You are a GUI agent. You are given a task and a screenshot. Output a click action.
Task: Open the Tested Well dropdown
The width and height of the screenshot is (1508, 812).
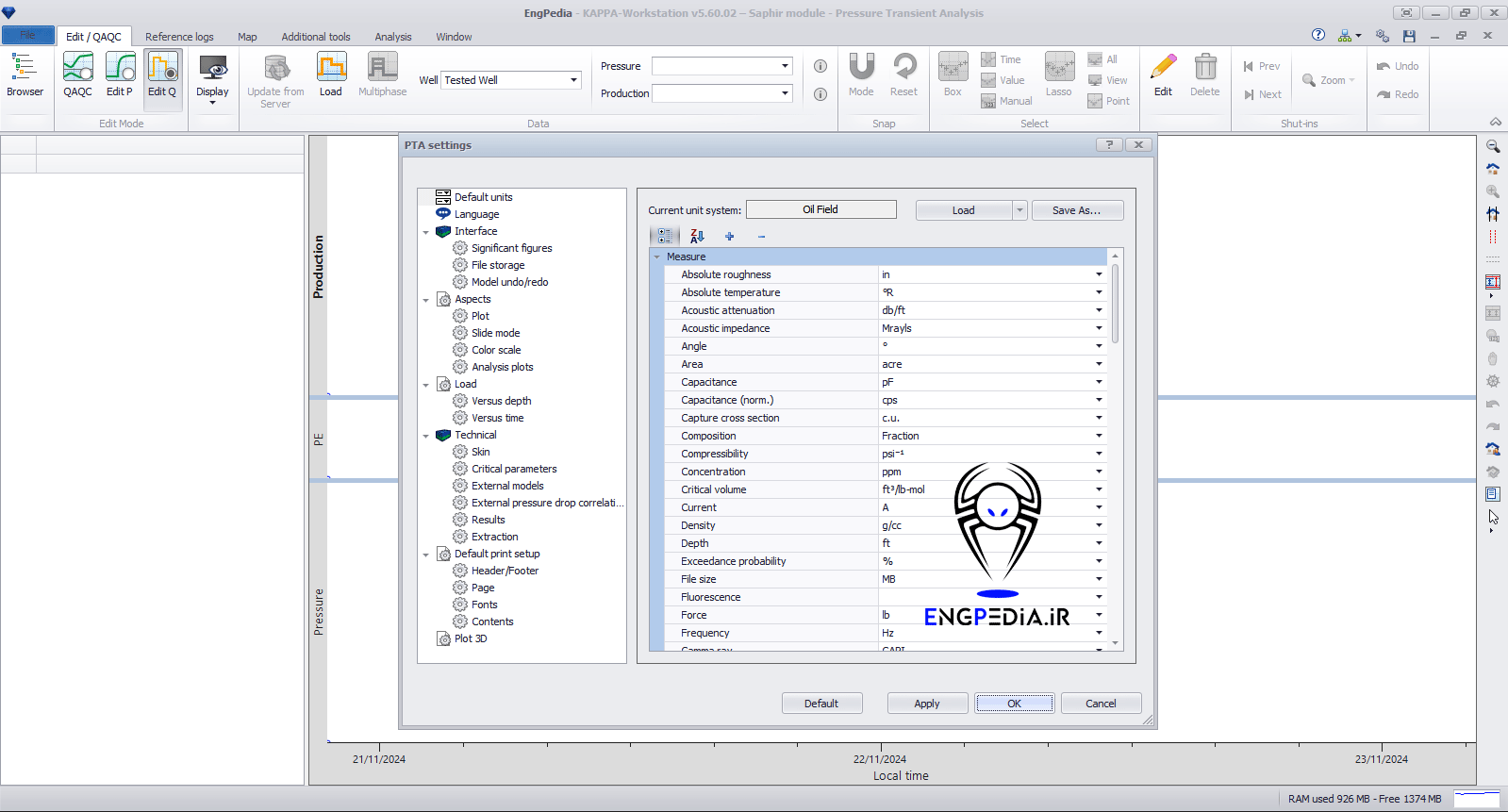[x=573, y=80]
